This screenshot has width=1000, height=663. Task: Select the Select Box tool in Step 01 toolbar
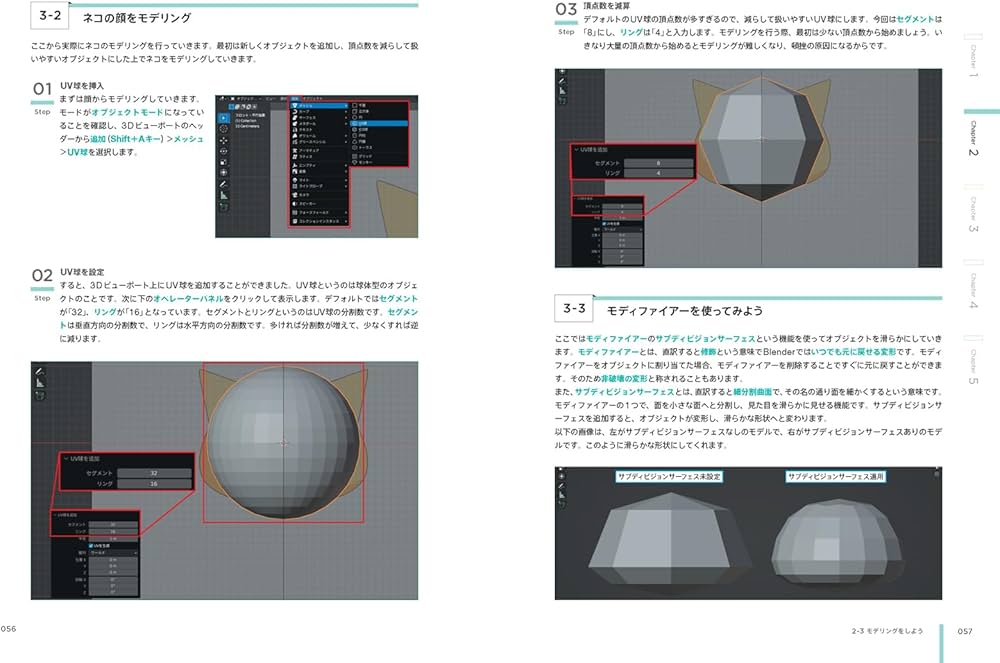[223, 118]
